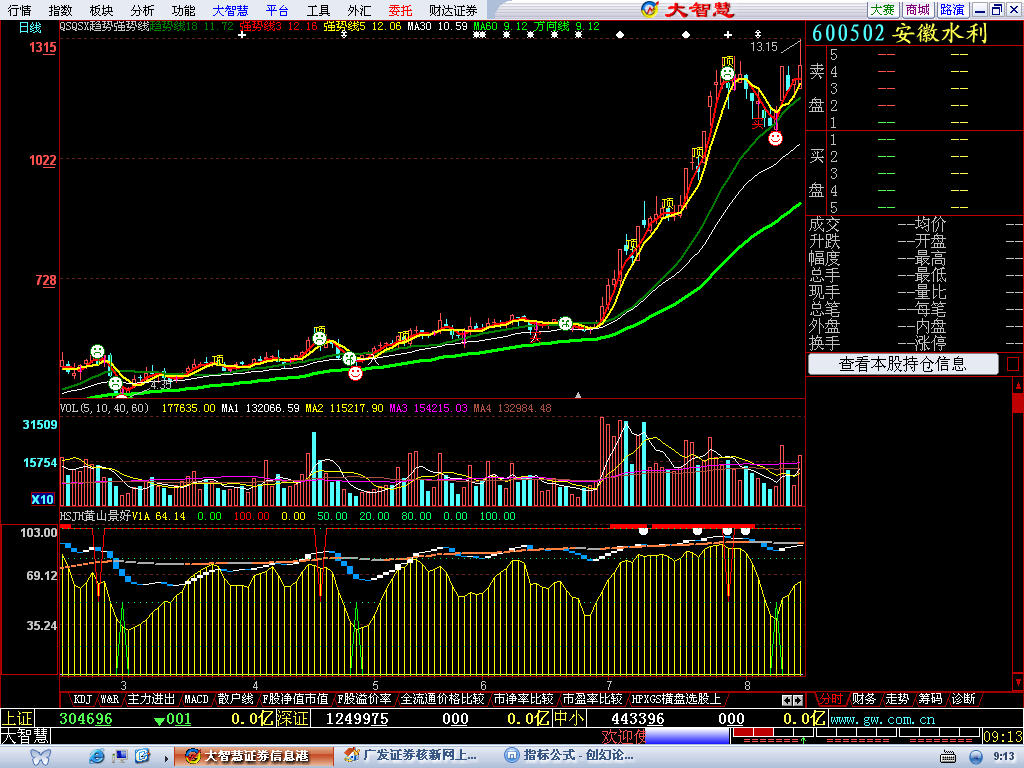This screenshot has height=768, width=1024.
Task: Click the up arrow of the side panel scrollbar
Action: click(1018, 386)
